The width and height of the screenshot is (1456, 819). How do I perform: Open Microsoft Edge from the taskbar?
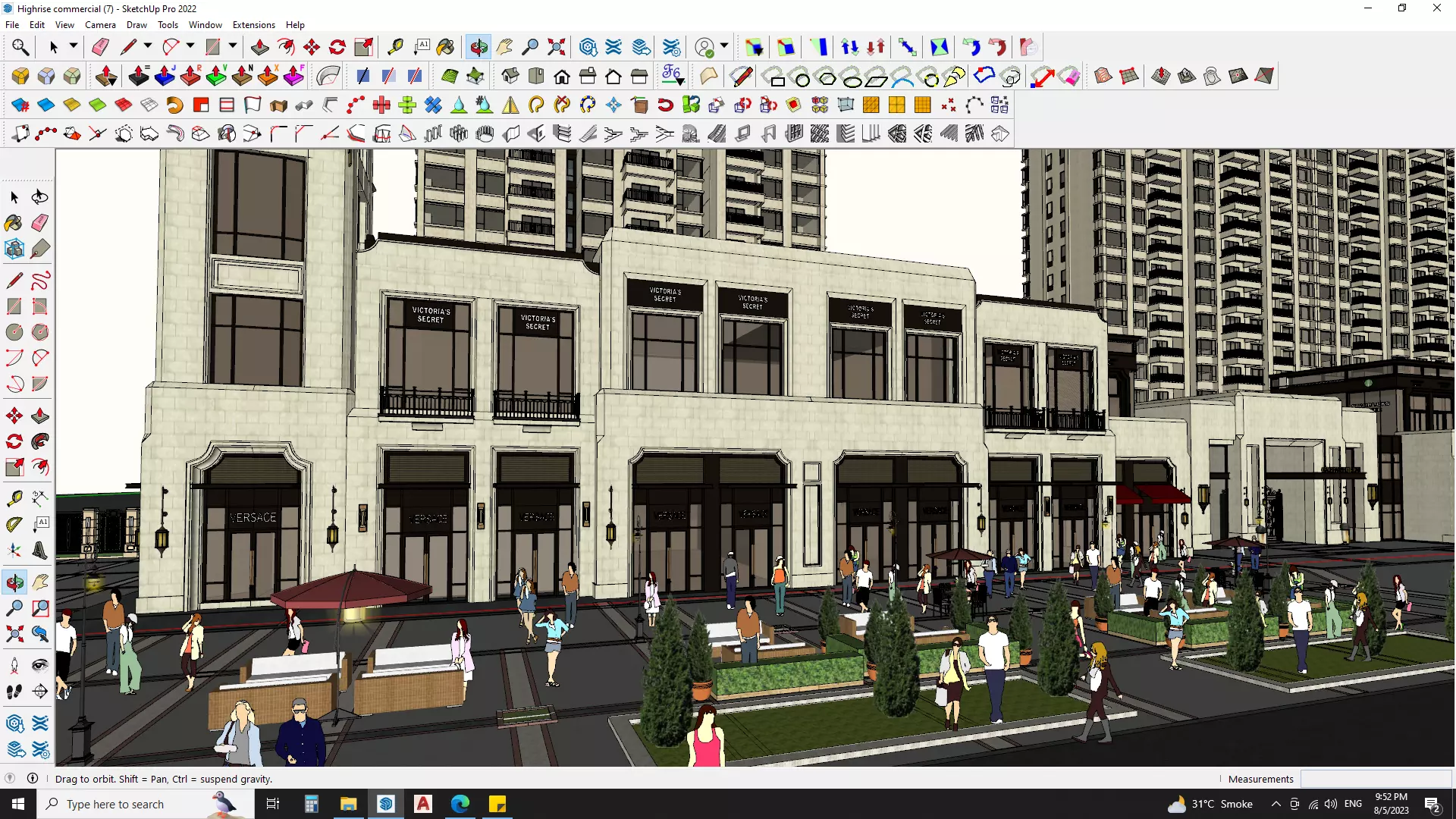pyautogui.click(x=460, y=804)
